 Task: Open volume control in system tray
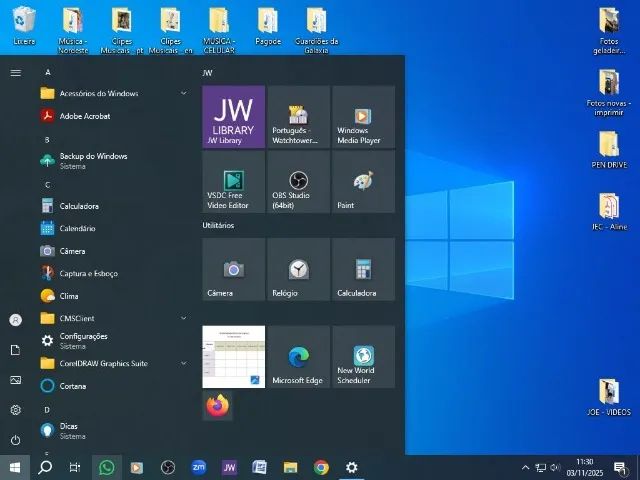(556, 468)
